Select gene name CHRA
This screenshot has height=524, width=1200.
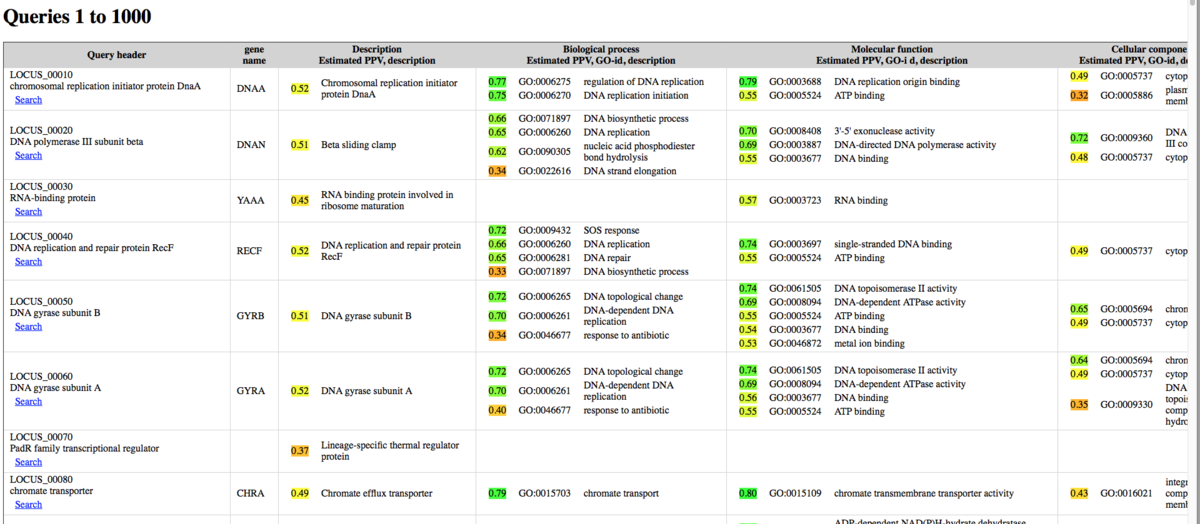(251, 493)
